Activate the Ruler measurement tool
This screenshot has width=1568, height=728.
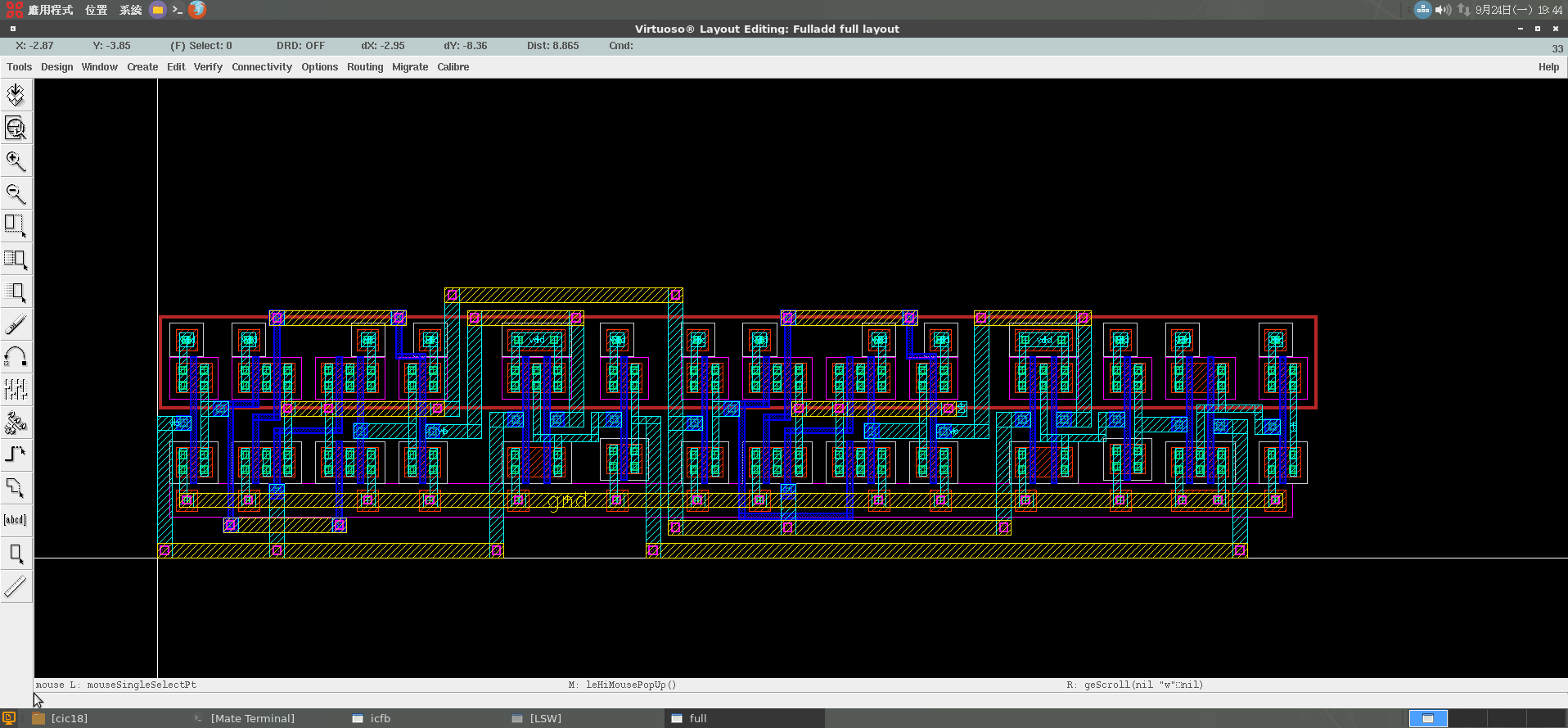[x=16, y=586]
